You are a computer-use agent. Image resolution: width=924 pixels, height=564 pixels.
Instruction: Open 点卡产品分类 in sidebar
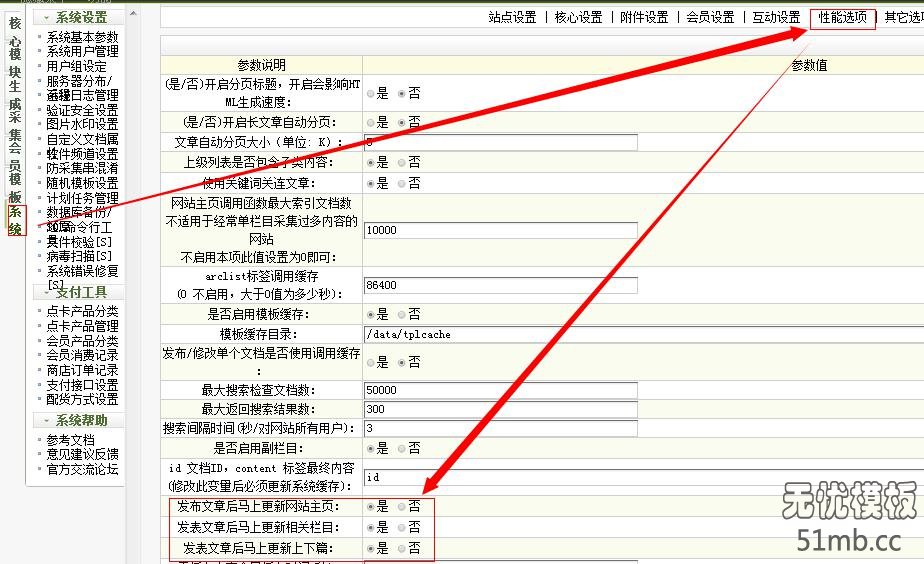point(82,311)
